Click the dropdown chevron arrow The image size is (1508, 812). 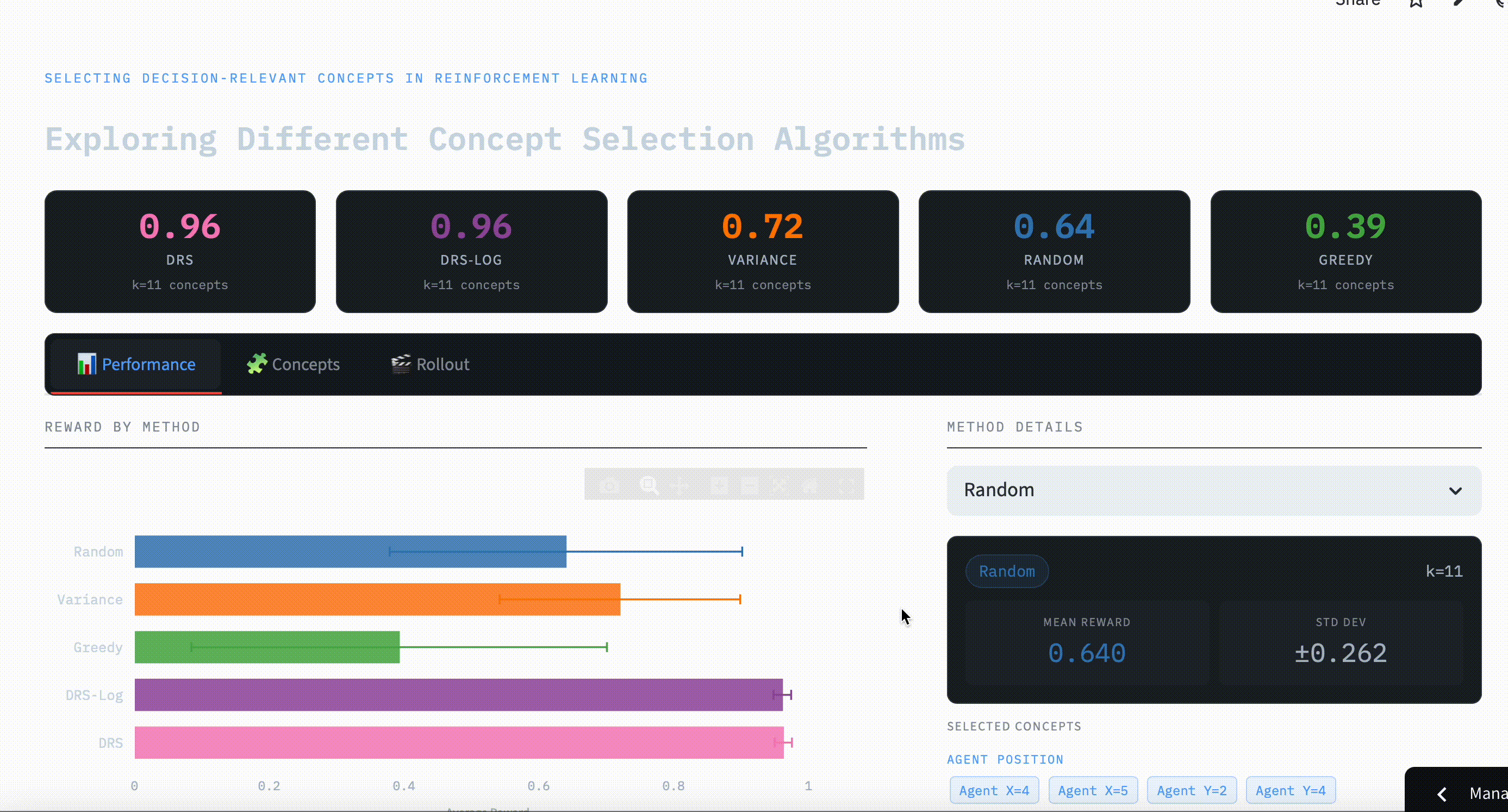[x=1455, y=491]
